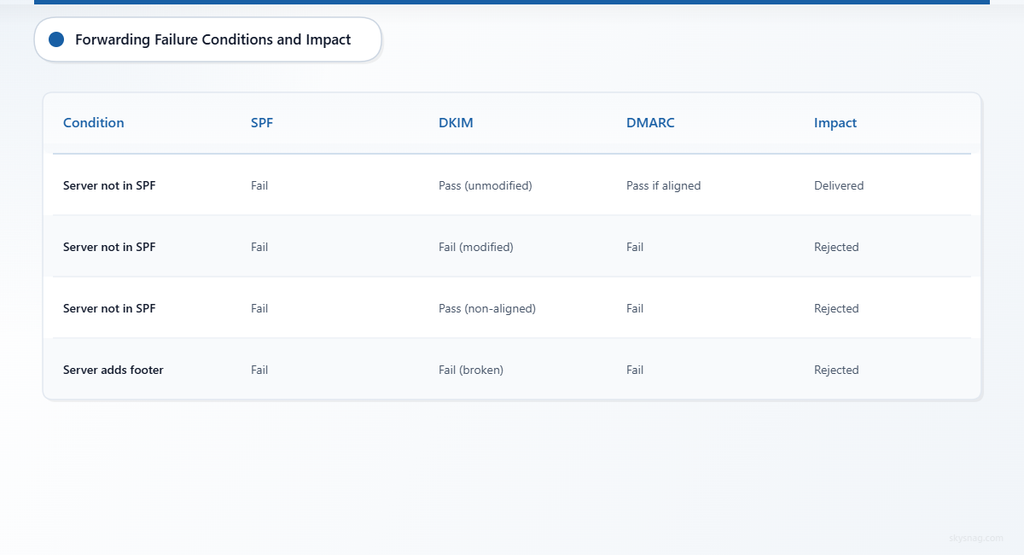This screenshot has height=555, width=1024.
Task: Click the Pass (unmodified) DKIM cell
Action: click(x=485, y=185)
